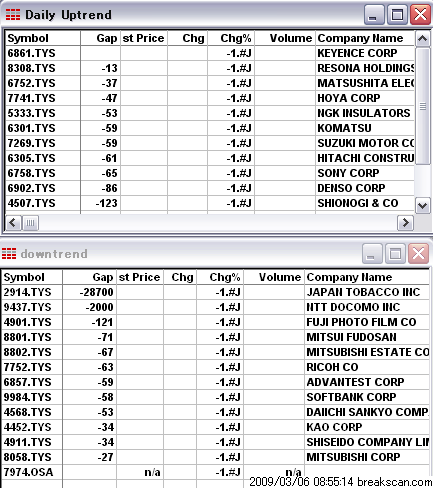Select MATSUSHITA ELEC company row
The height and width of the screenshot is (488, 433).
pyautogui.click(x=210, y=83)
